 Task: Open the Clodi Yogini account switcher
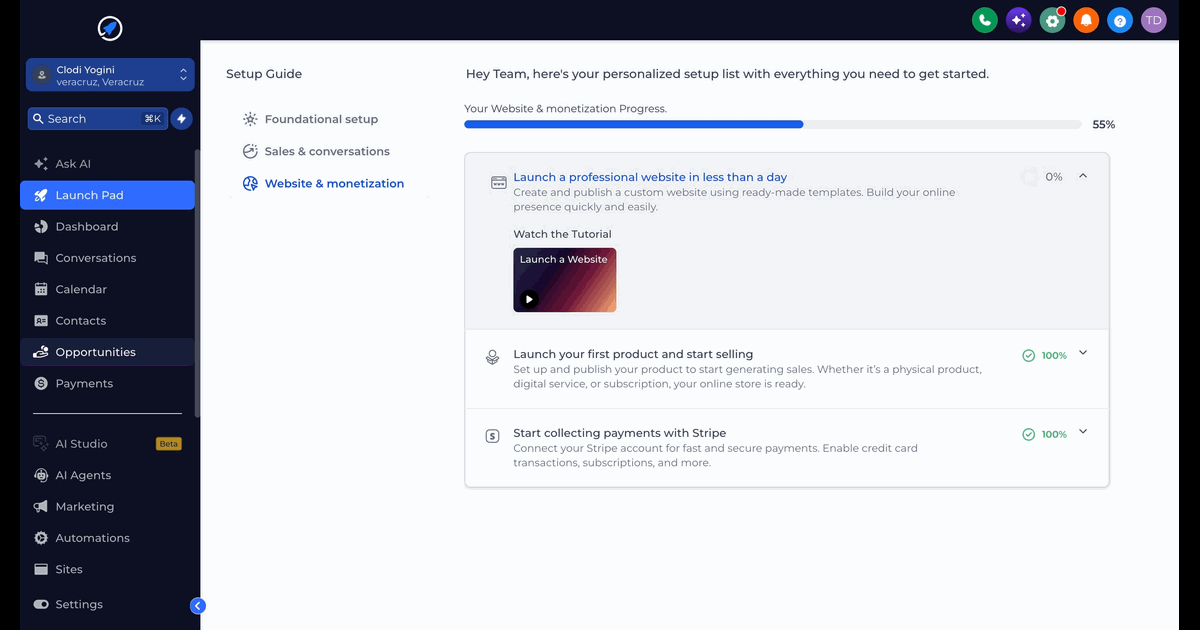pyautogui.click(x=110, y=75)
